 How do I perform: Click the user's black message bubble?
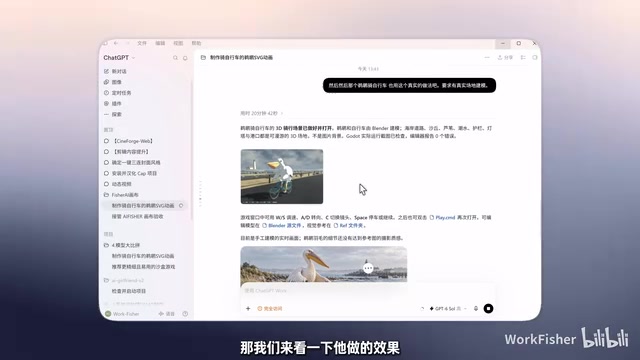(x=409, y=85)
